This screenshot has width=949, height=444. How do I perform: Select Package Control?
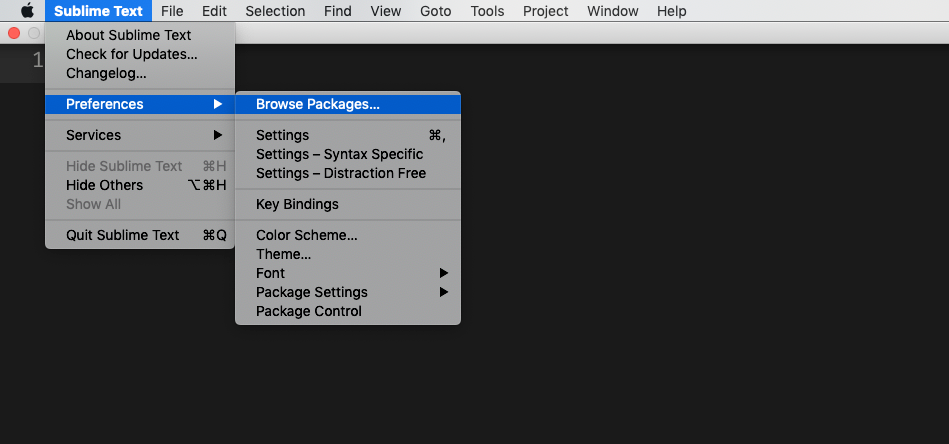(348, 312)
